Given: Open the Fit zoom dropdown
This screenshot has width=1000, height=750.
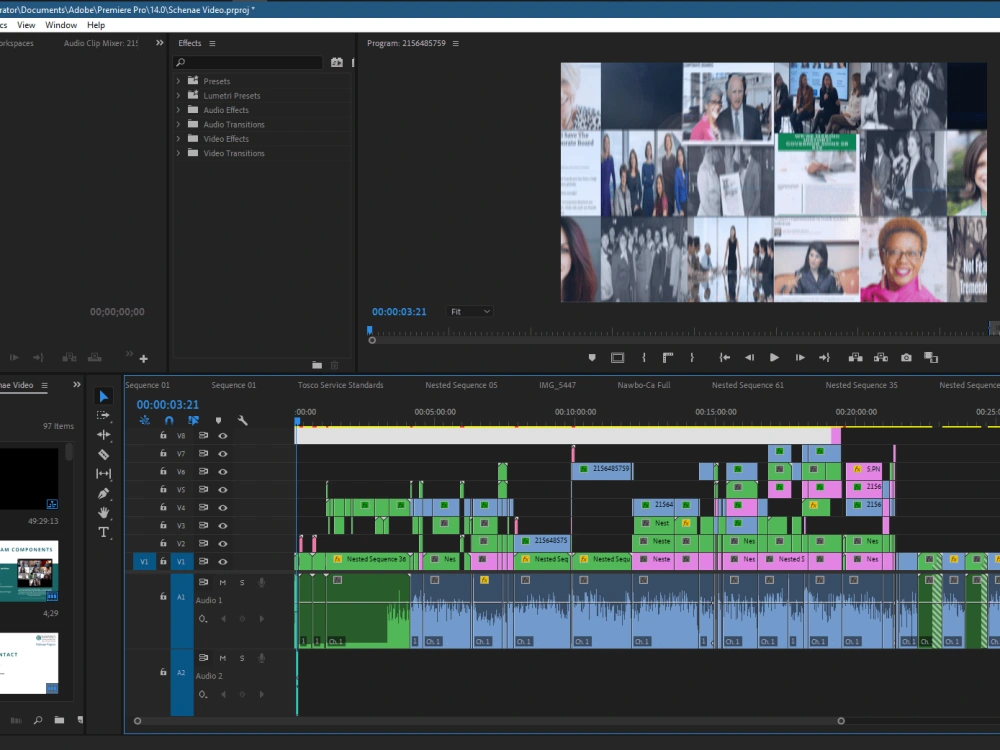Looking at the screenshot, I should pyautogui.click(x=469, y=311).
